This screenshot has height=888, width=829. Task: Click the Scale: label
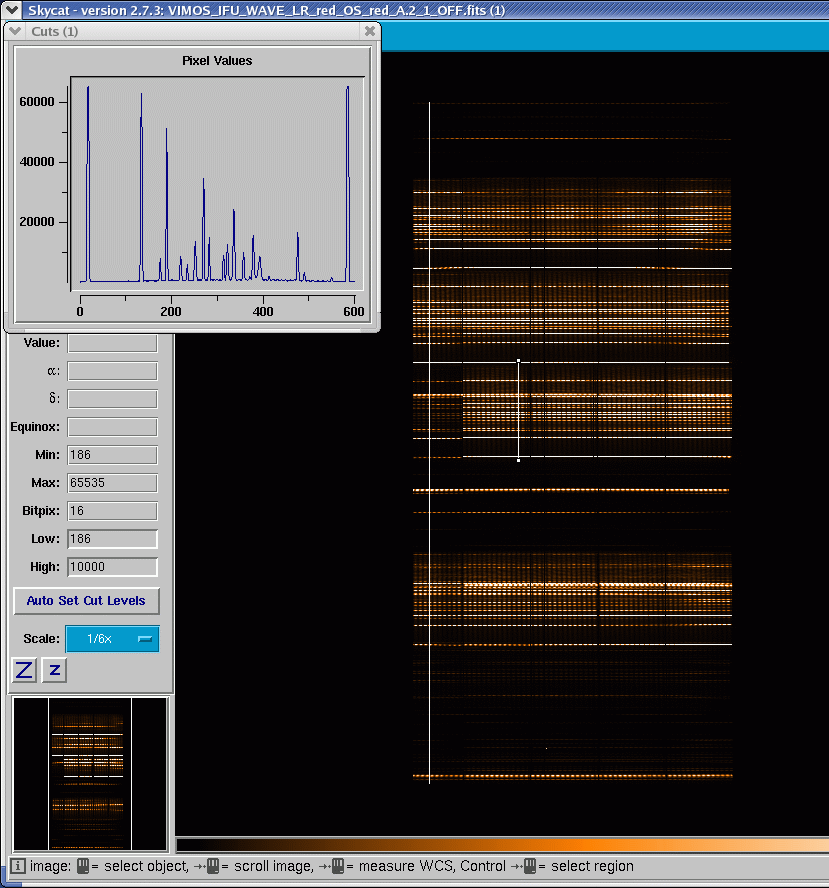(41, 639)
